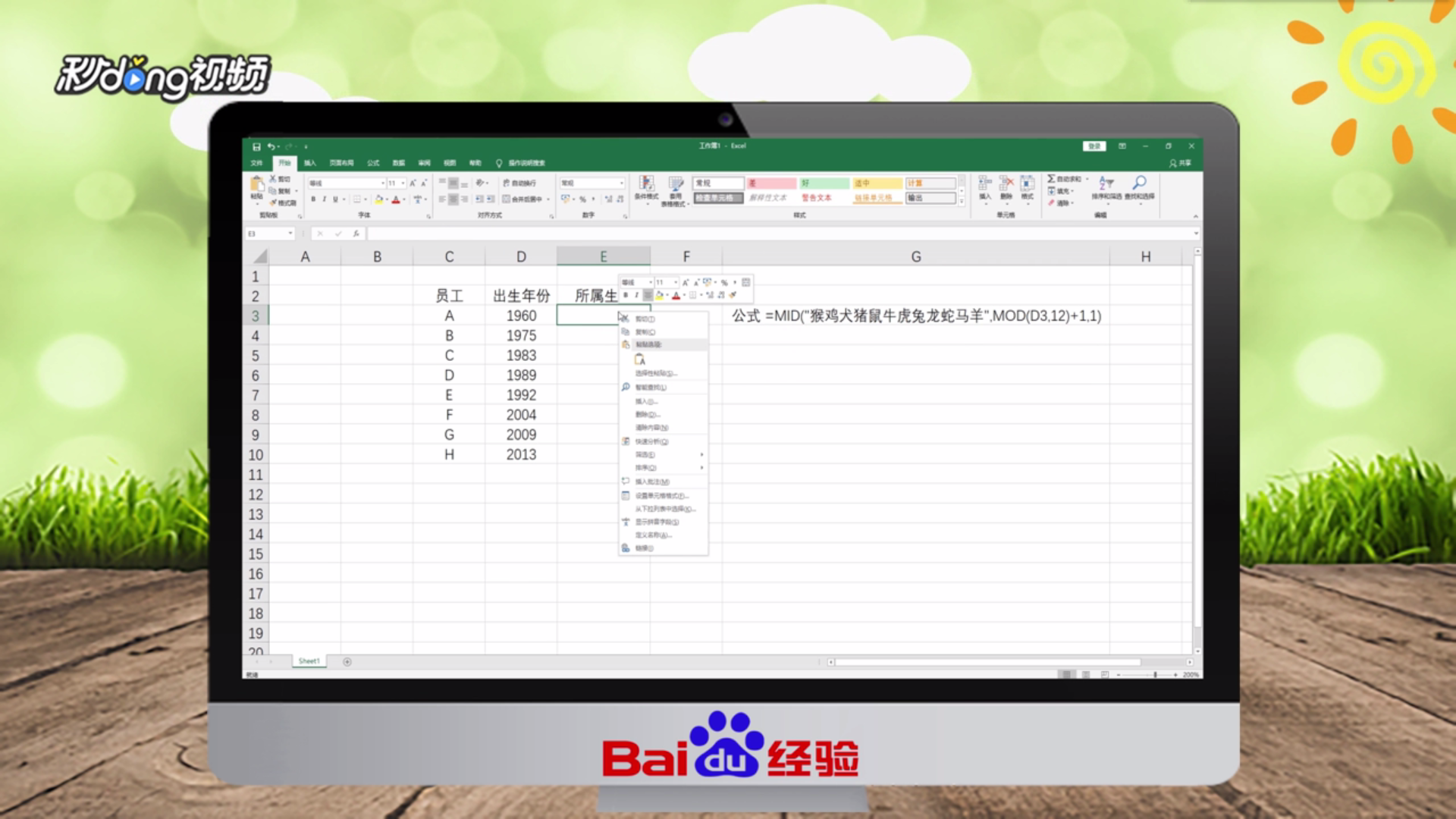Screen dimensions: 1456x819
Task: Expand the number format dropdown (常规)
Action: click(622, 183)
